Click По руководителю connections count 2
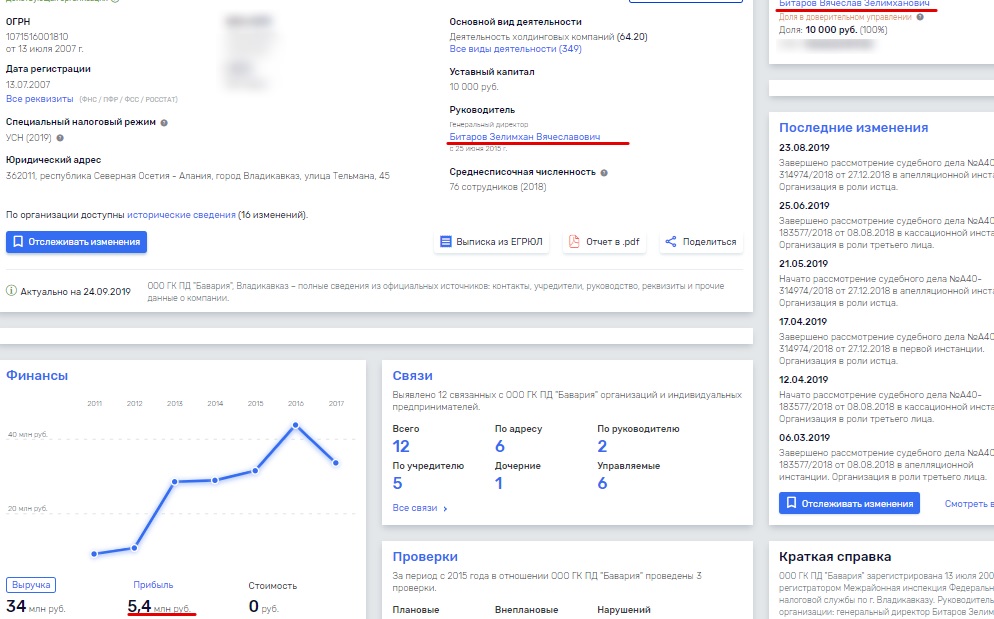994x619 pixels. [x=602, y=446]
